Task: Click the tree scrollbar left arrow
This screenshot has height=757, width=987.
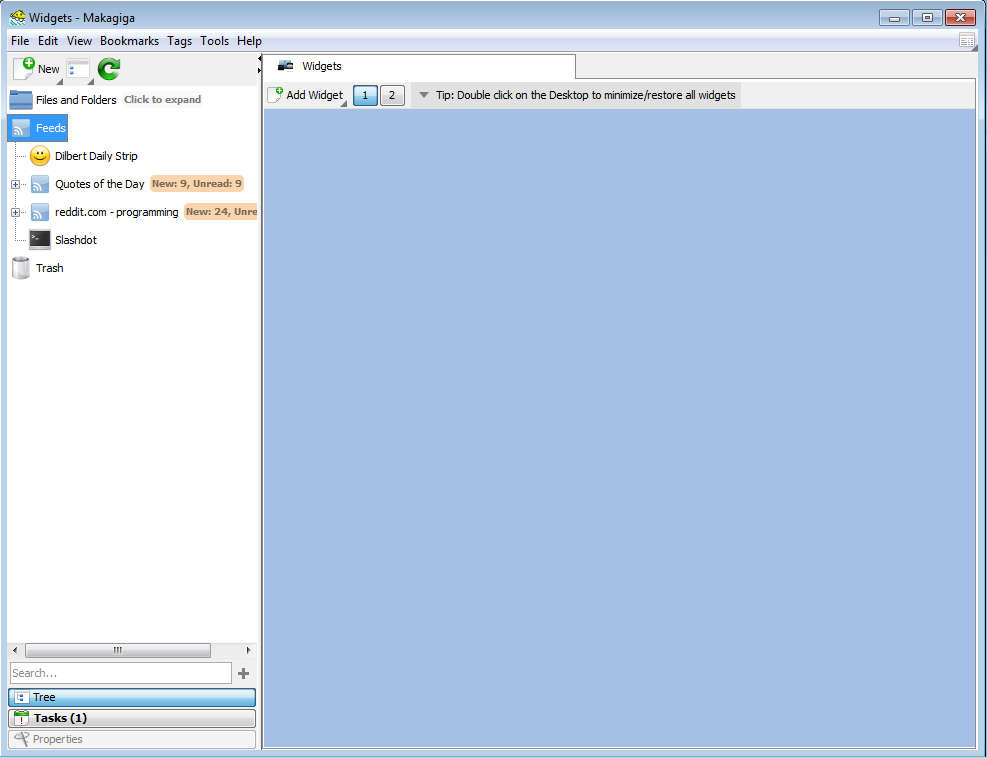Action: [15, 650]
